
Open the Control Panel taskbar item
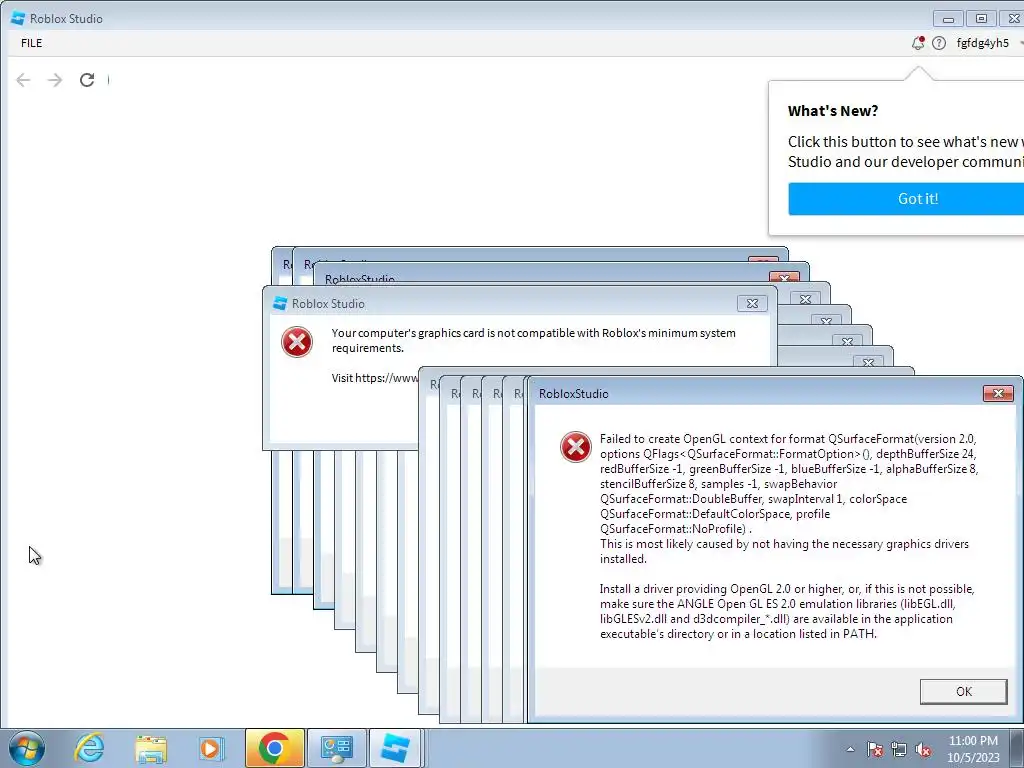(x=336, y=748)
